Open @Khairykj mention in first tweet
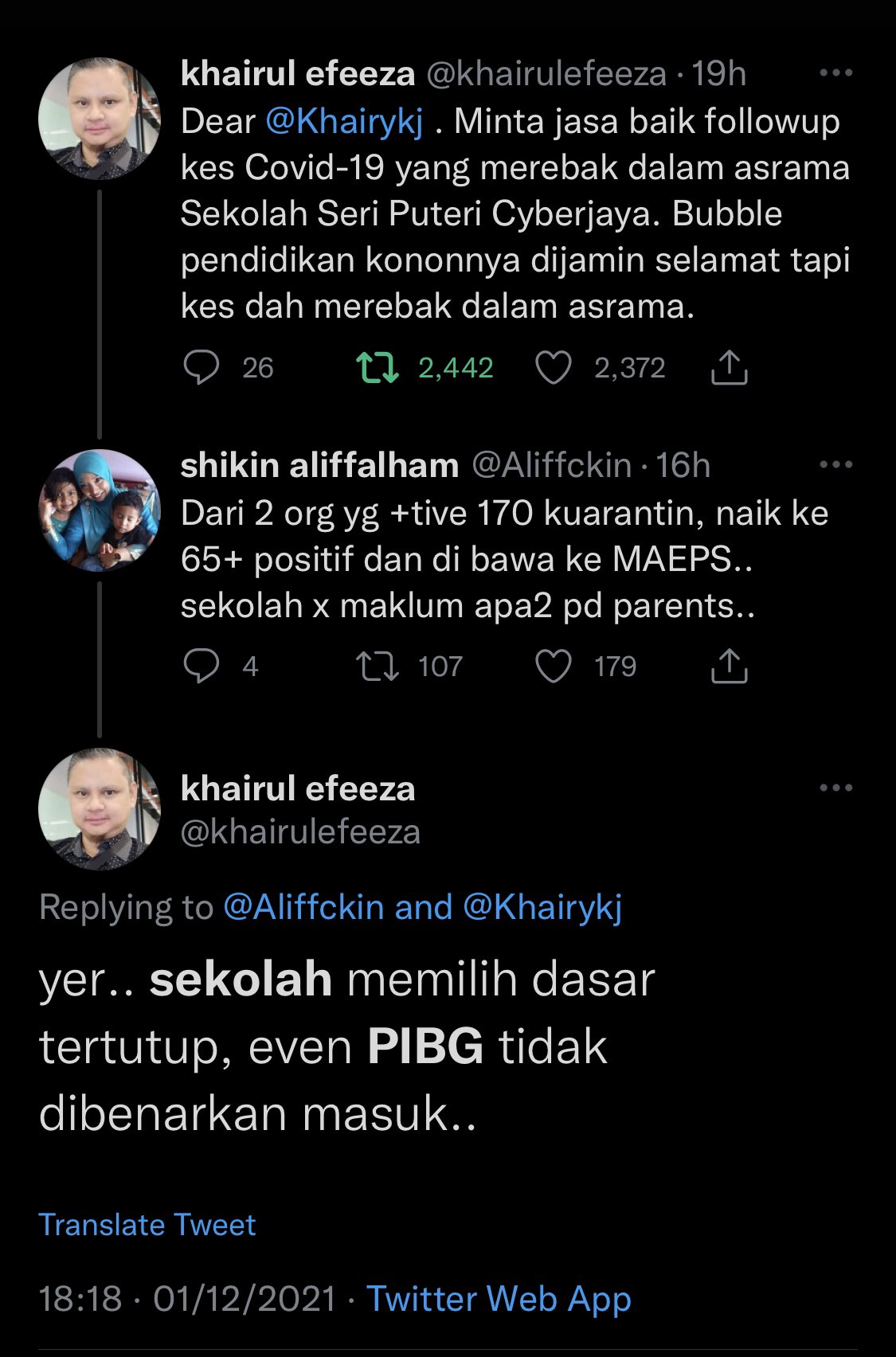 coord(343,122)
